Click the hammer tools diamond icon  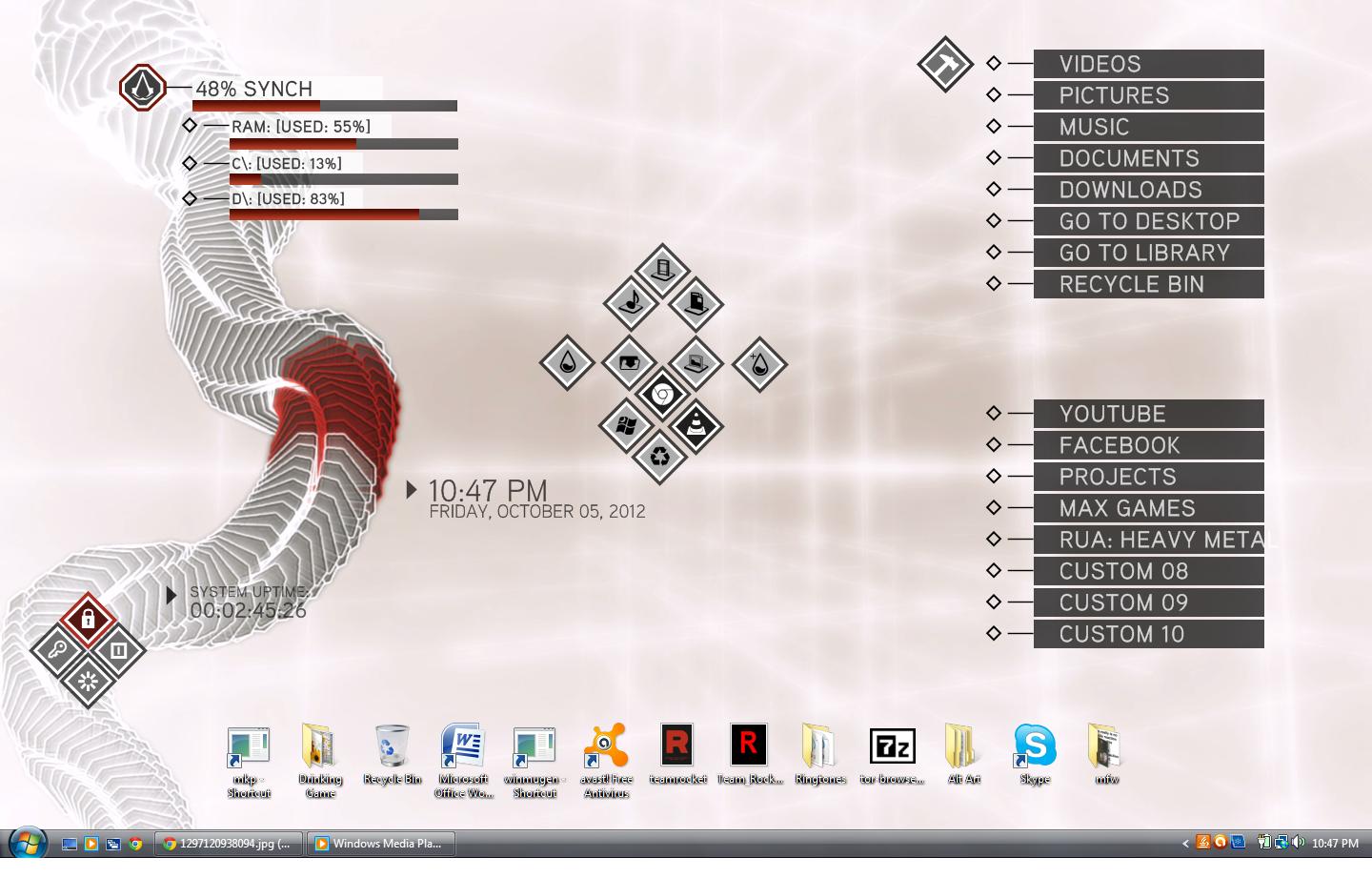[945, 64]
